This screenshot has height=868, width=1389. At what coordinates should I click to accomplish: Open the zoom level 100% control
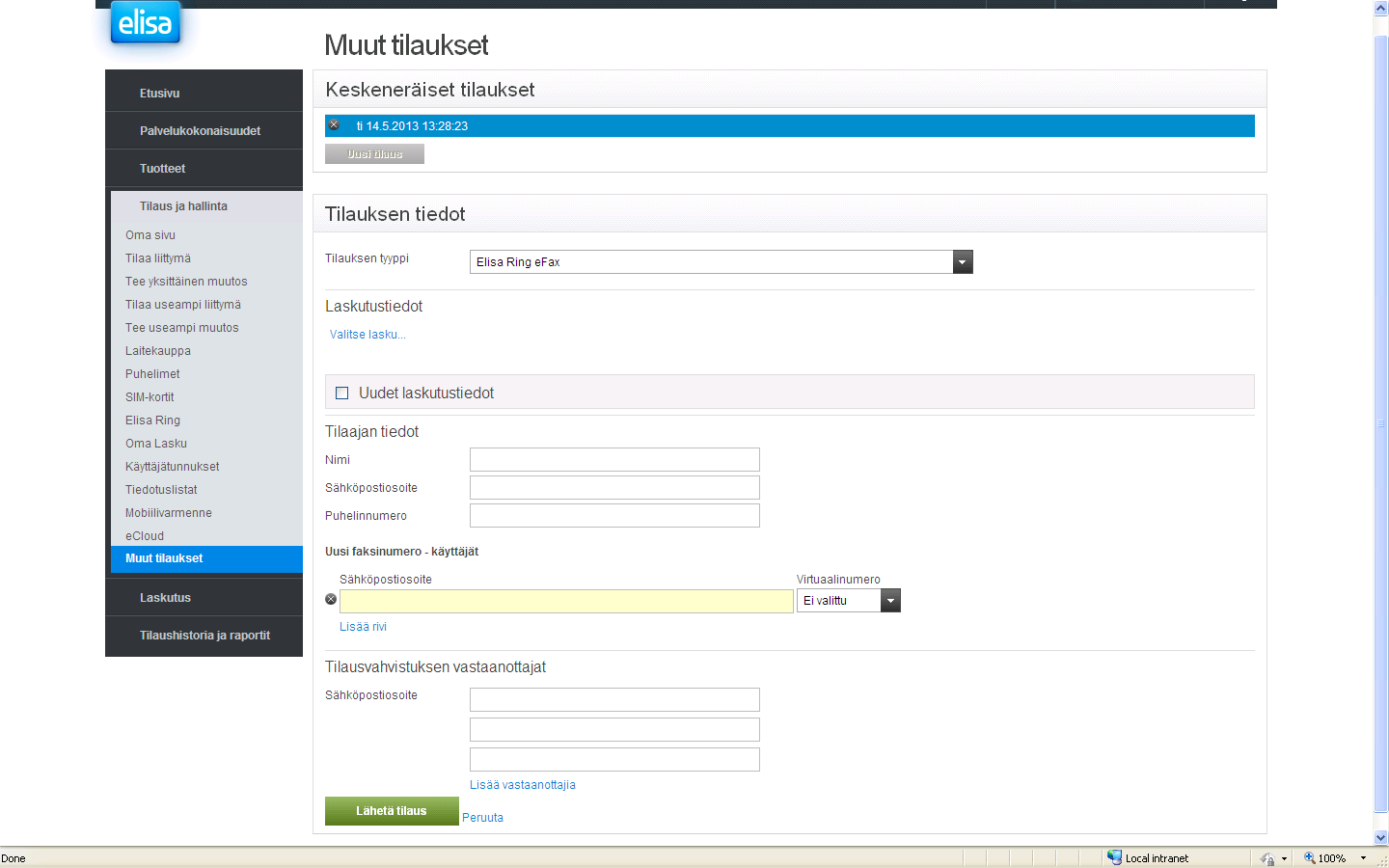pos(1335,857)
